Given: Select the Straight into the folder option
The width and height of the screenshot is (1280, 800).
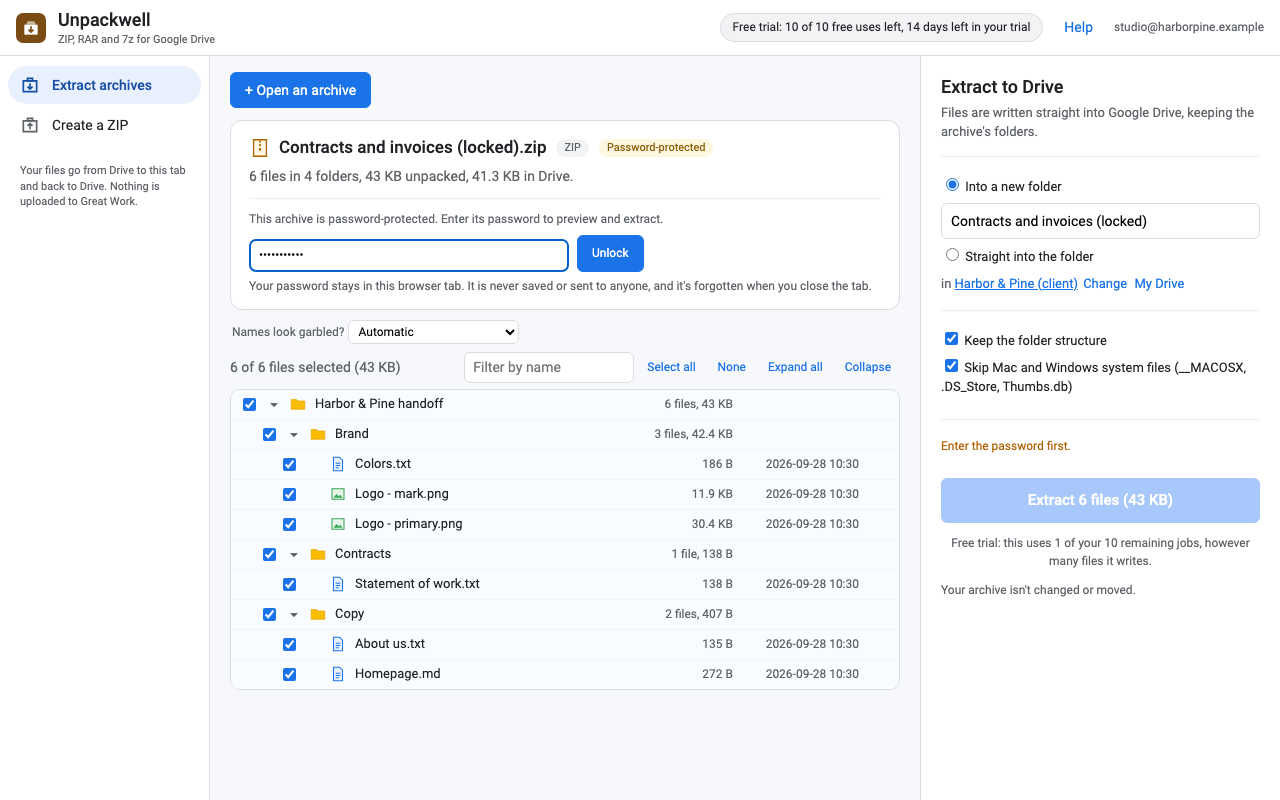Looking at the screenshot, I should 952,255.
